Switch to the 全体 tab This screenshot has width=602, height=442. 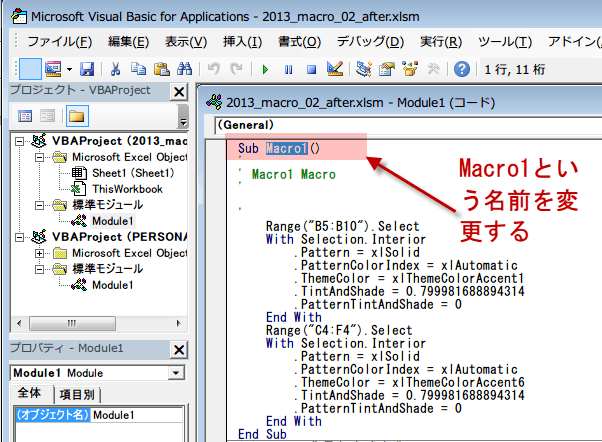click(x=29, y=393)
